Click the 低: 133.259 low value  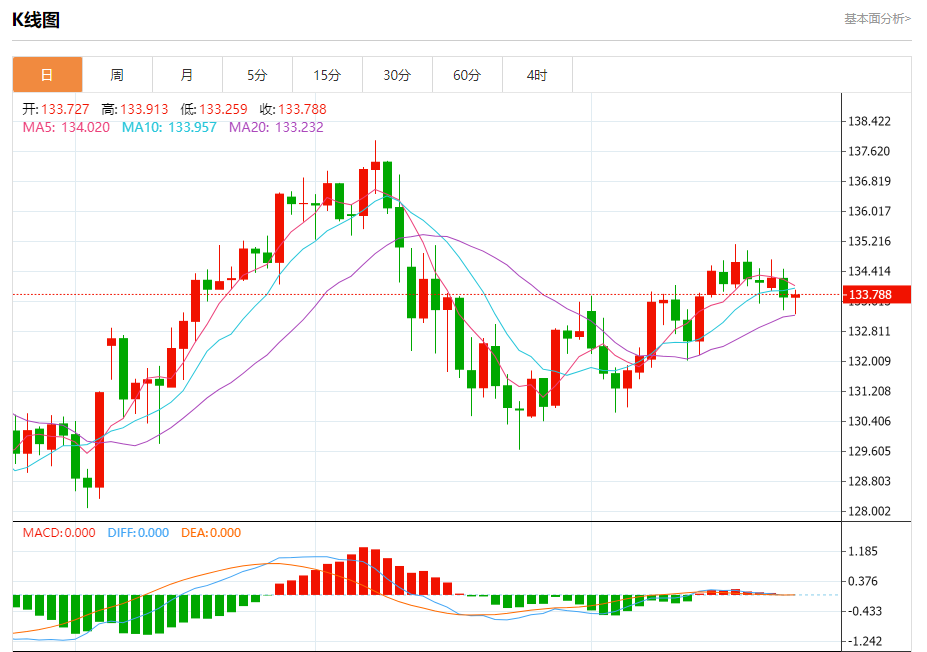(x=214, y=109)
